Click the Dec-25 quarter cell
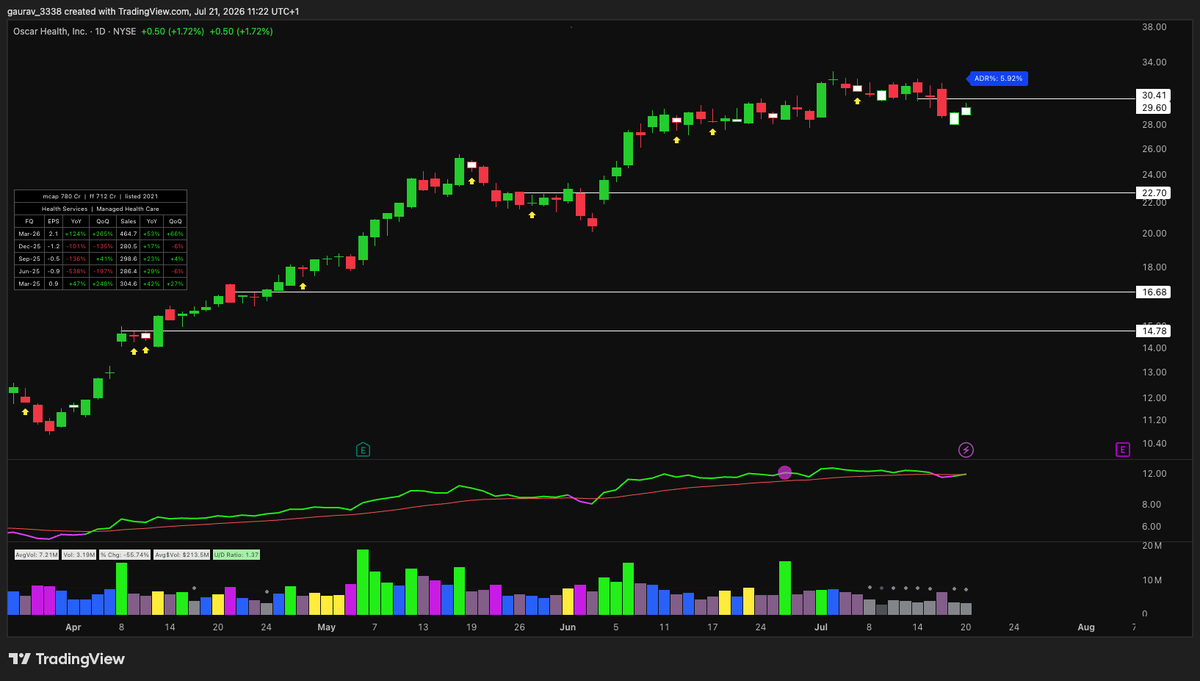The height and width of the screenshot is (681, 1200). tap(29, 246)
